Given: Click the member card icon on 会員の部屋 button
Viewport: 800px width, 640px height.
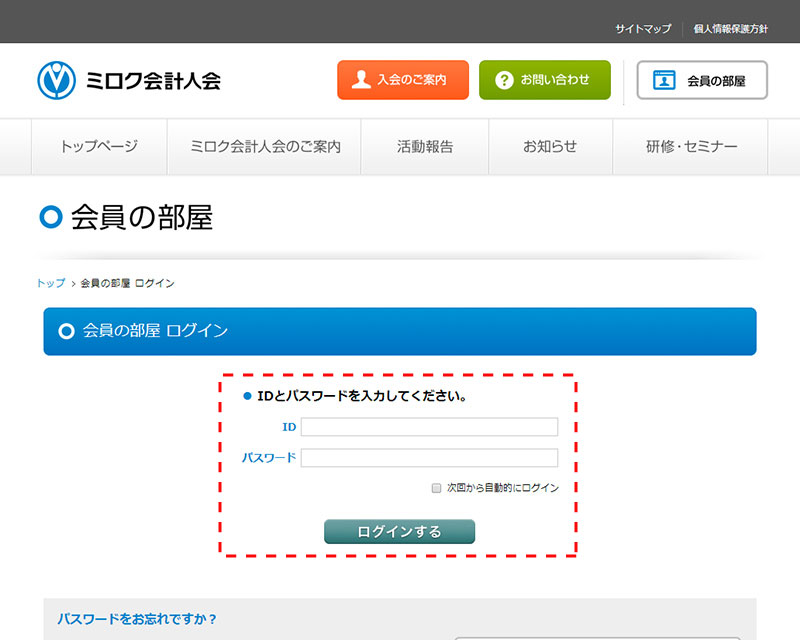Looking at the screenshot, I should 664,80.
